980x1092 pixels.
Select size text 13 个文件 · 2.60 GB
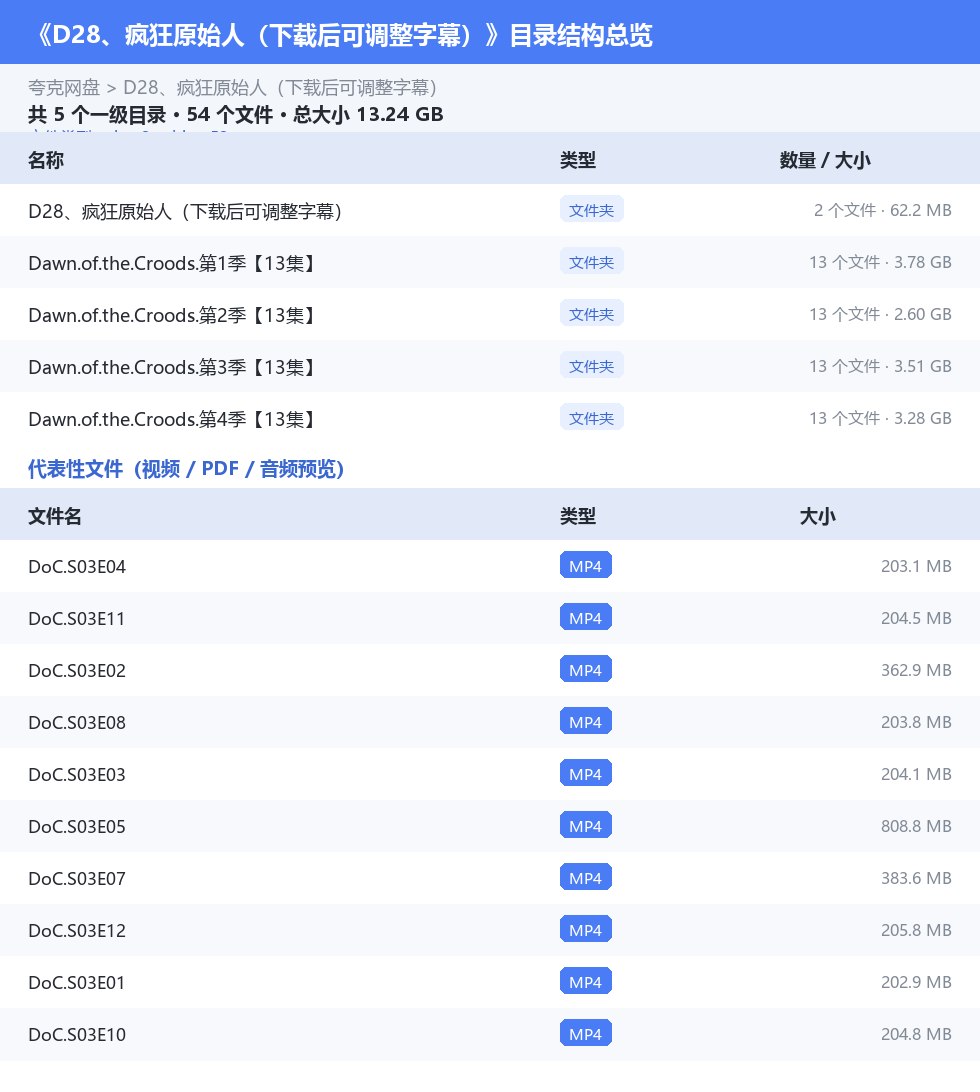(x=880, y=314)
